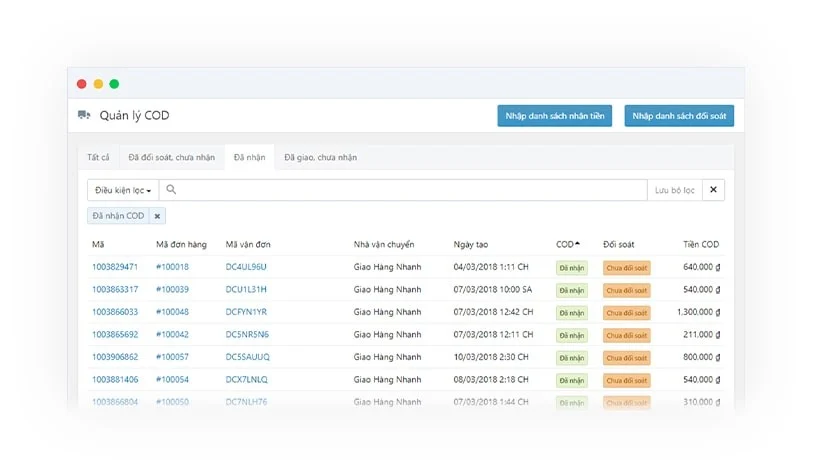
Task: Open waybill DCFYN1YR
Action: [x=246, y=312]
